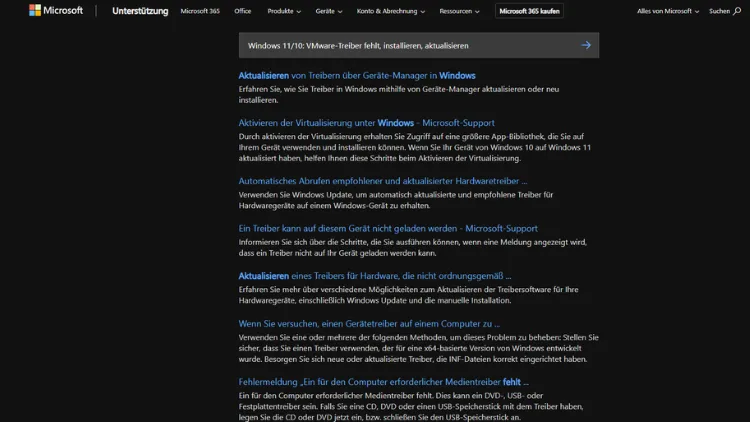Image resolution: width=750 pixels, height=422 pixels.
Task: Open 'Wenn Sie versuchen, einen Gerätetreiber' result
Action: tap(369, 323)
